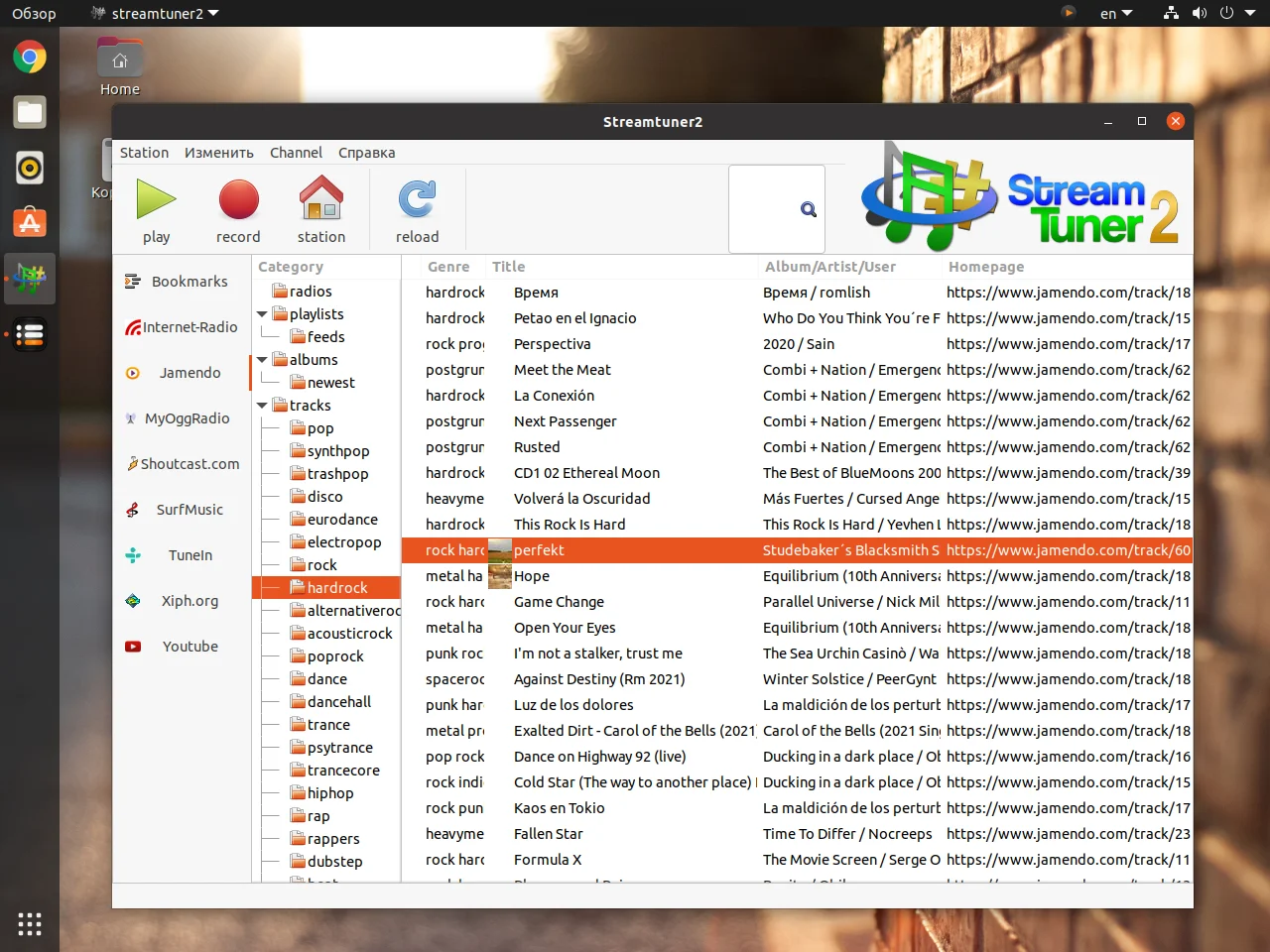Select the track 'Game Change'
Screen dimensions: 1270x952
pos(559,602)
